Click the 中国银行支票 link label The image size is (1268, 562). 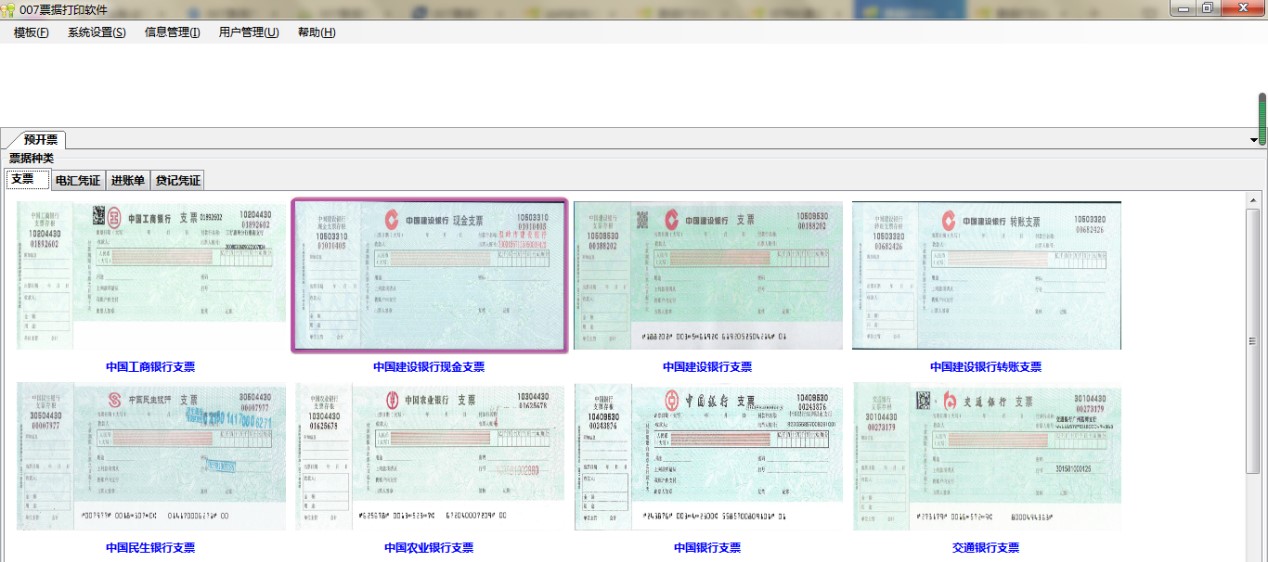707,548
